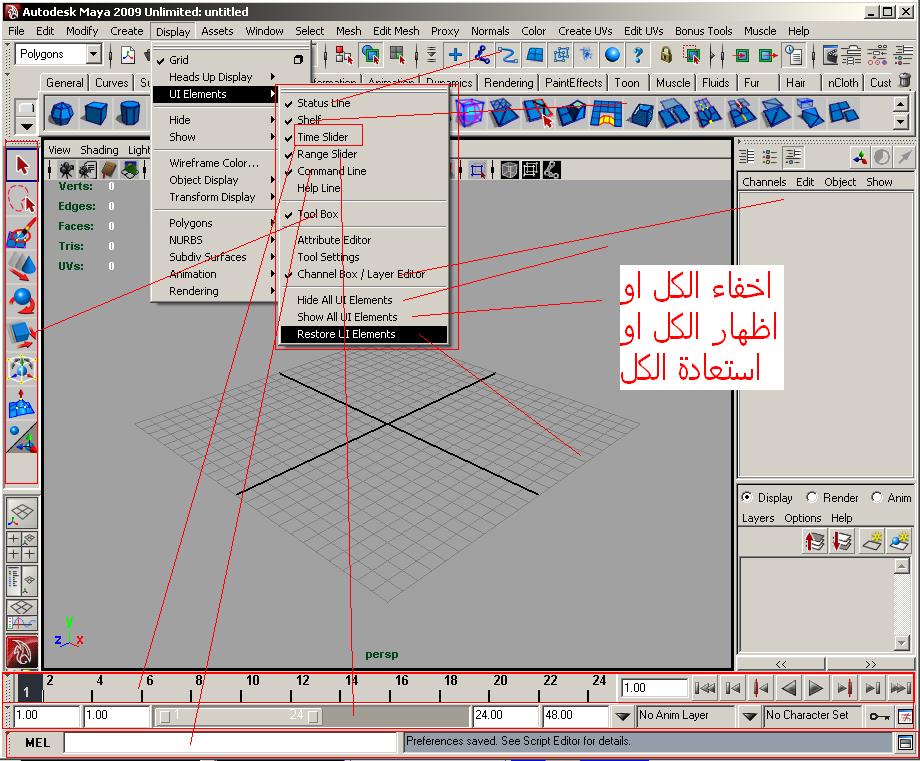Select the Rotate tool sphere icon
The height and width of the screenshot is (761, 920).
coord(22,301)
